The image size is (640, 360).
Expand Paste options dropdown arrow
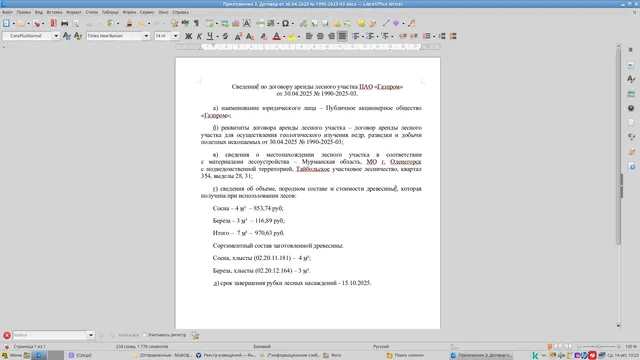point(118,24)
